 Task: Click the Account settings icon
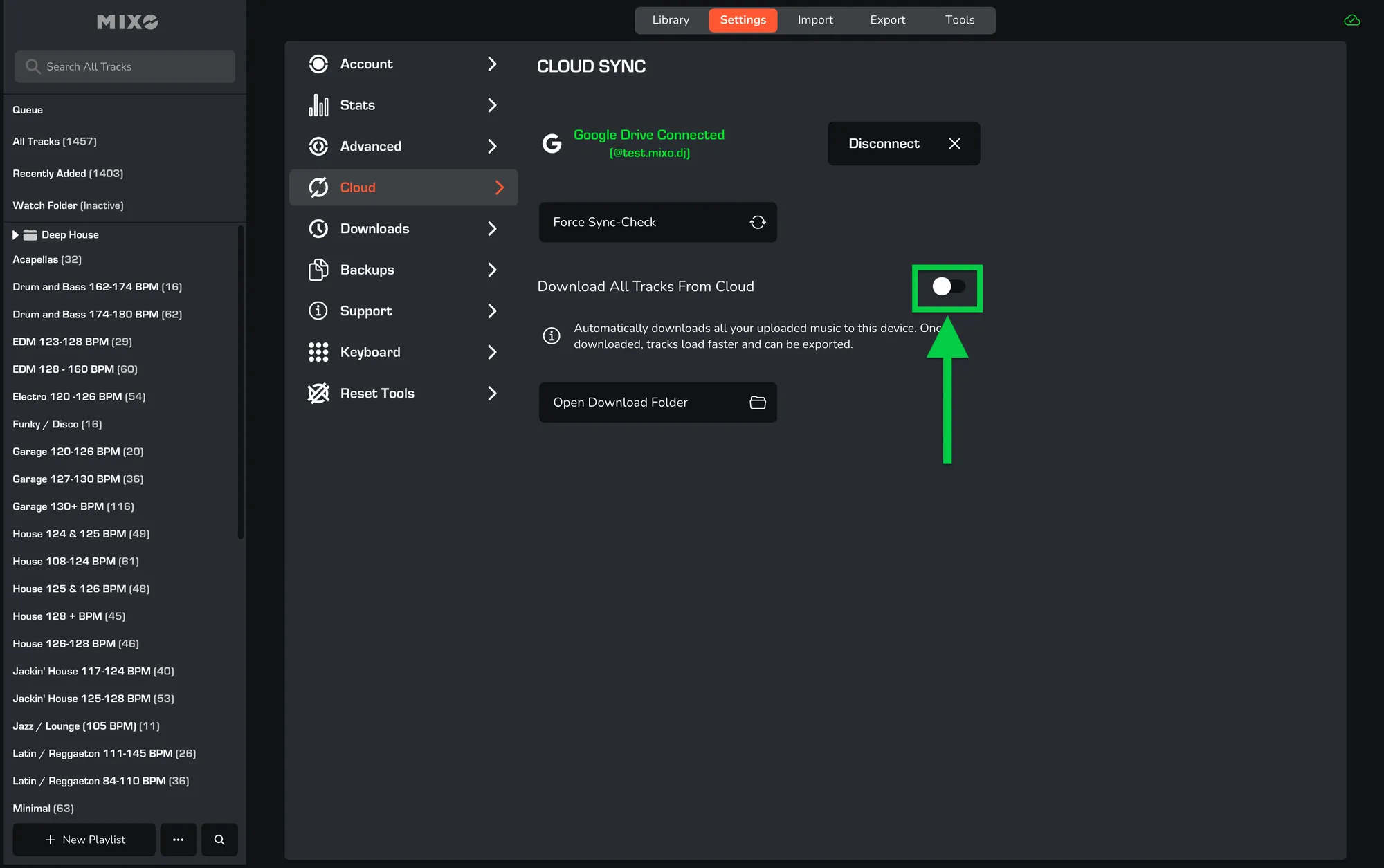coord(318,64)
